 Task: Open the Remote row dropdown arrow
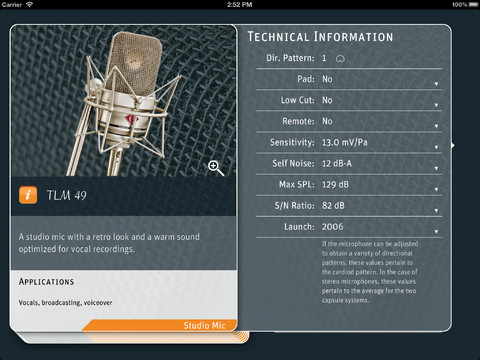pos(436,126)
